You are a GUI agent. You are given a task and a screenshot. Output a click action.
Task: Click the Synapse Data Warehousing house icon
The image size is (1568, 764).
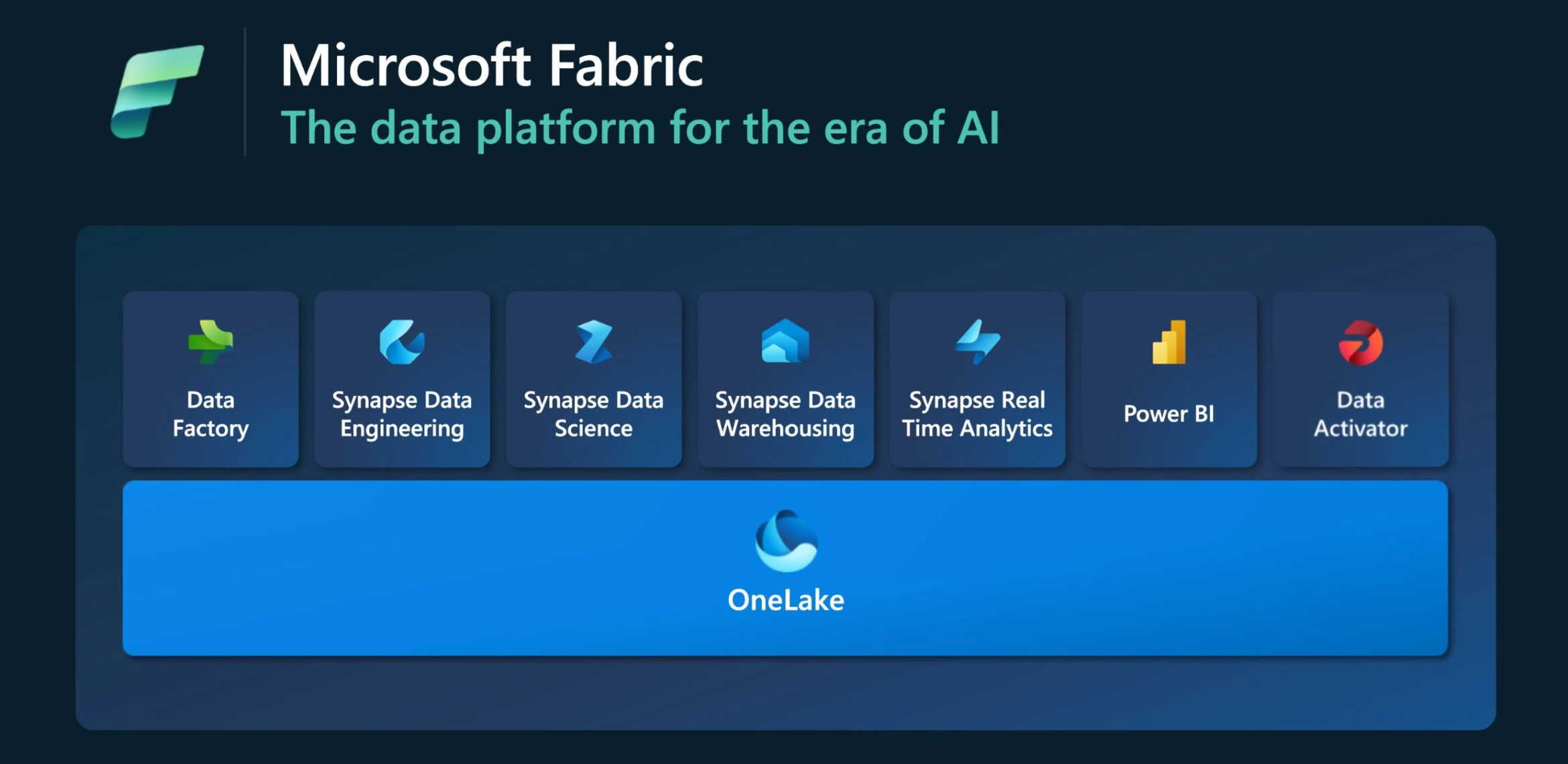[785, 341]
